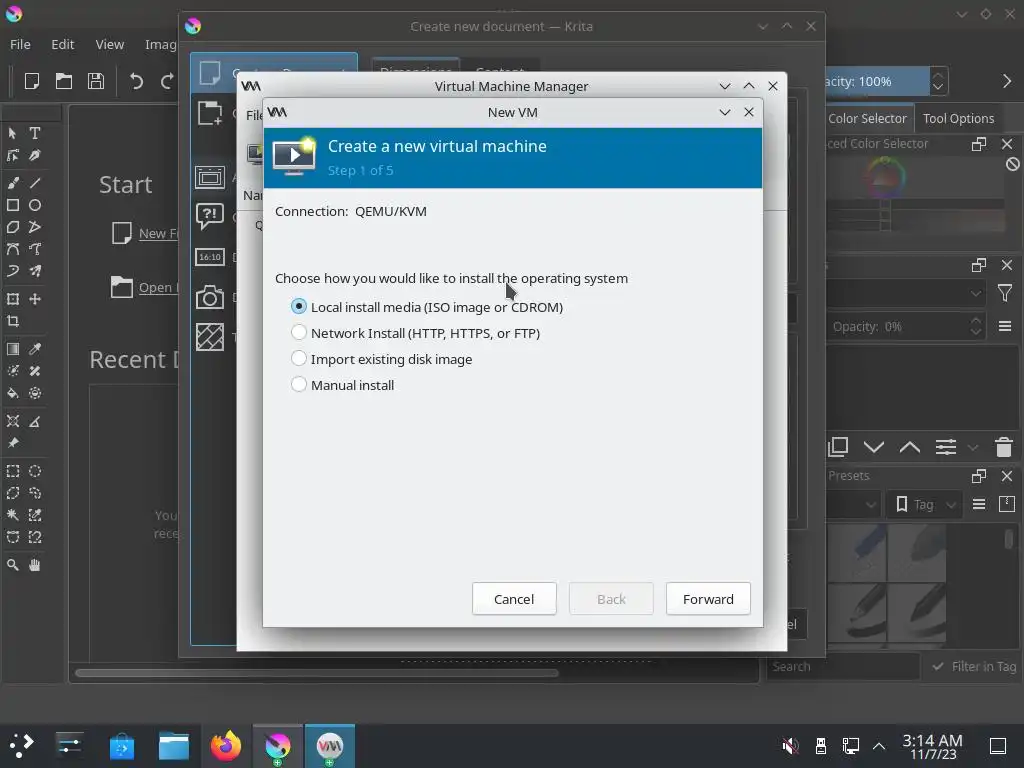Screen dimensions: 1024x768
Task: Switch to the Color Selector tab
Action: pos(867,118)
